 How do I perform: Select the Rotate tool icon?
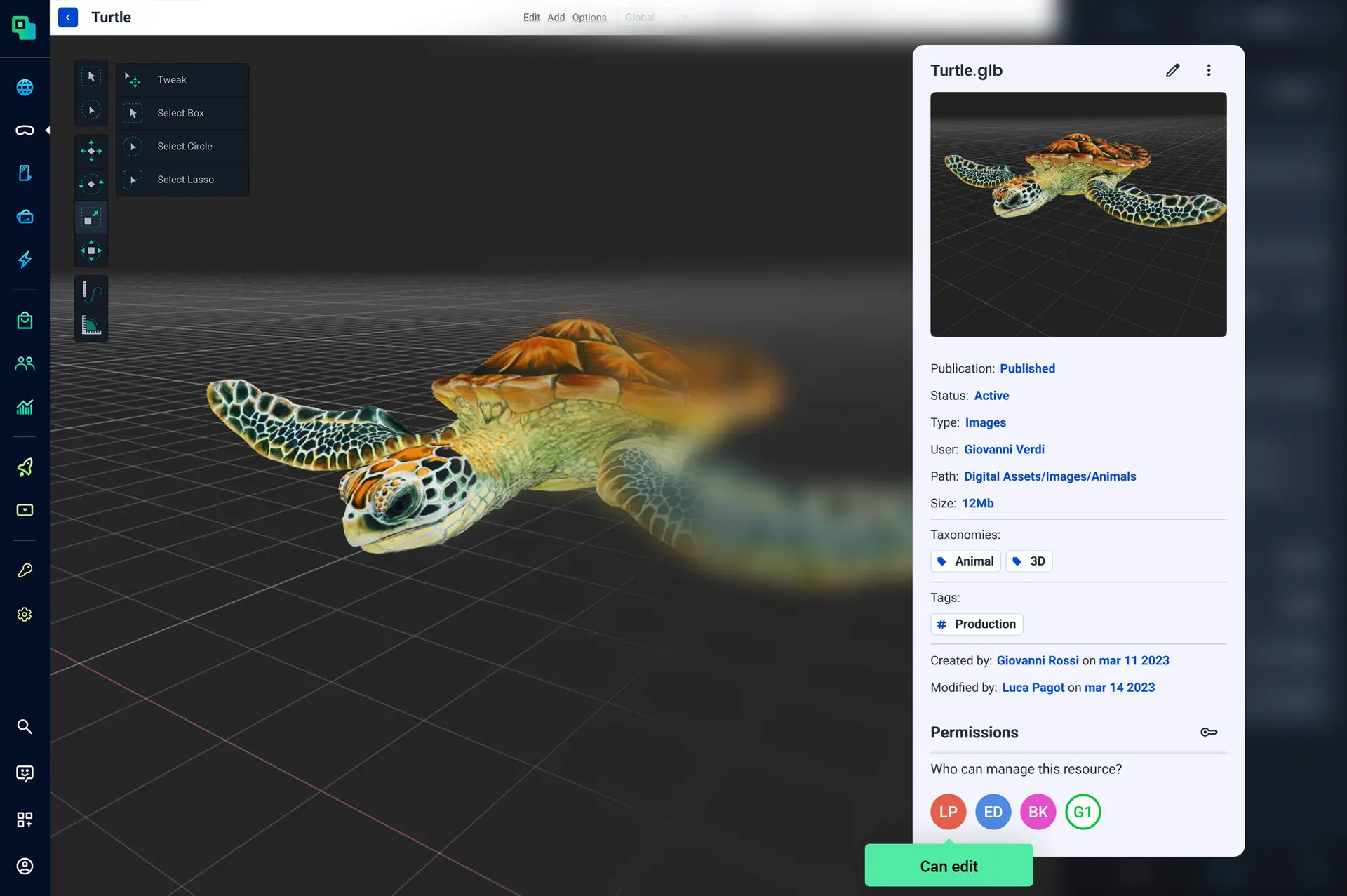coord(91,184)
